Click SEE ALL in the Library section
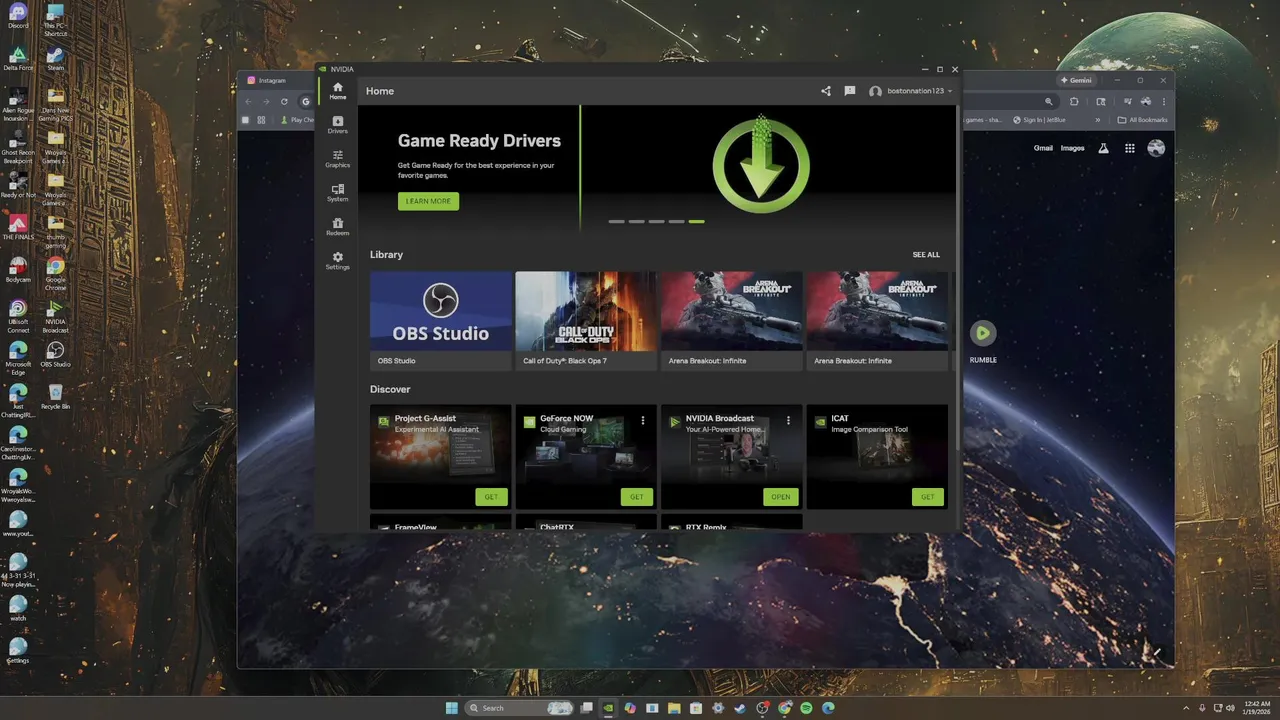Viewport: 1280px width, 720px height. [x=926, y=255]
